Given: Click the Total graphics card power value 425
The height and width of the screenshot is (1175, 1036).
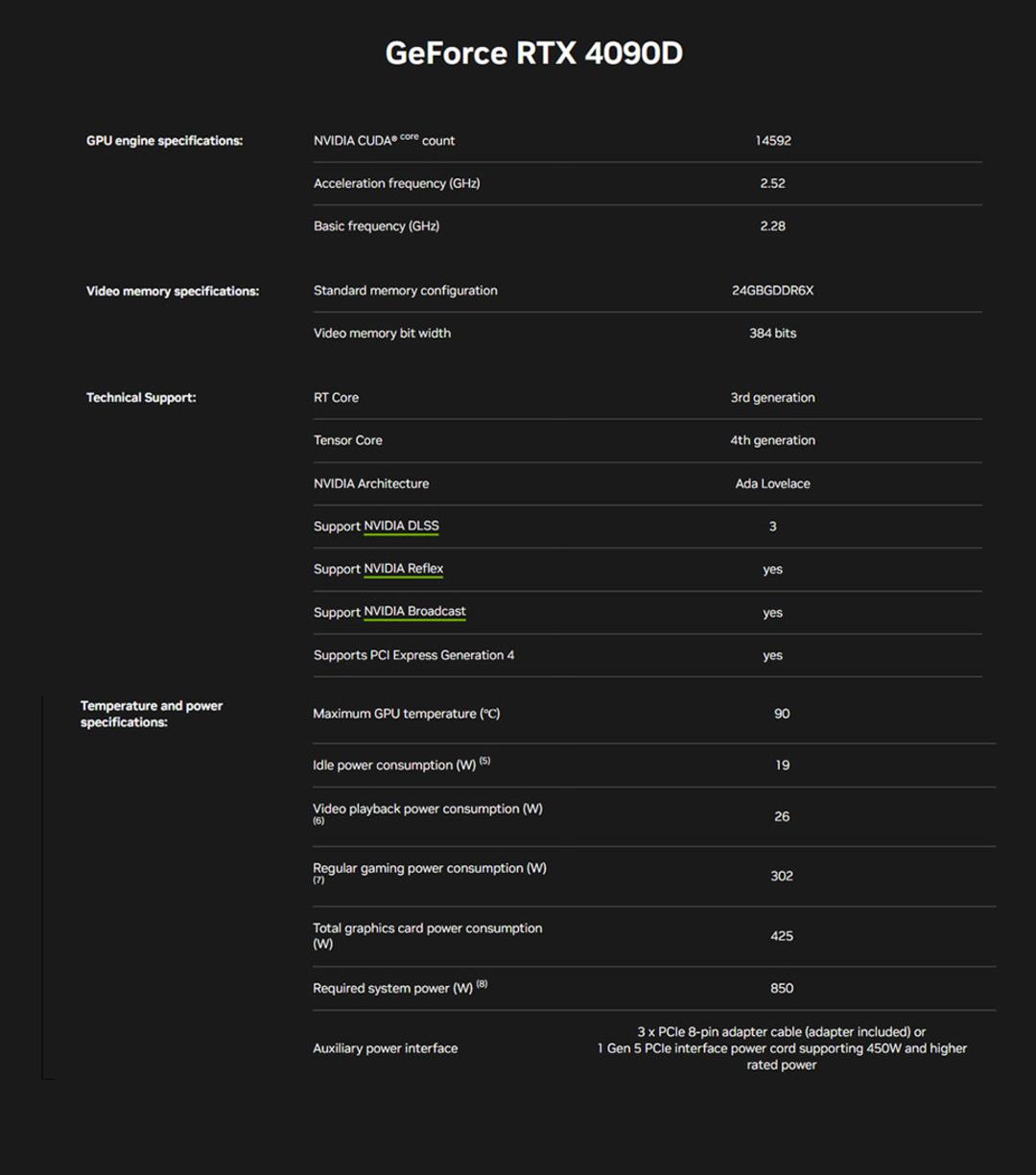Looking at the screenshot, I should (x=782, y=936).
